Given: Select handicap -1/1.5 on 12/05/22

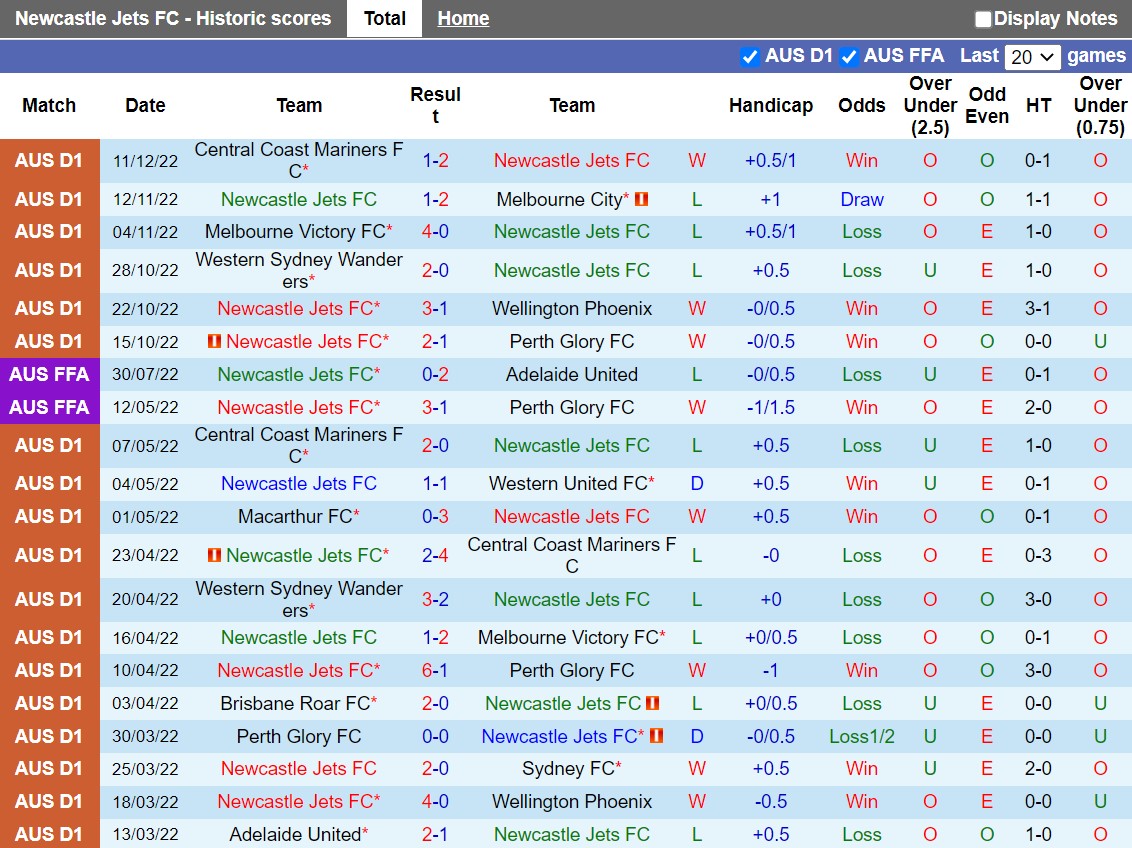Looking at the screenshot, I should click(x=770, y=408).
